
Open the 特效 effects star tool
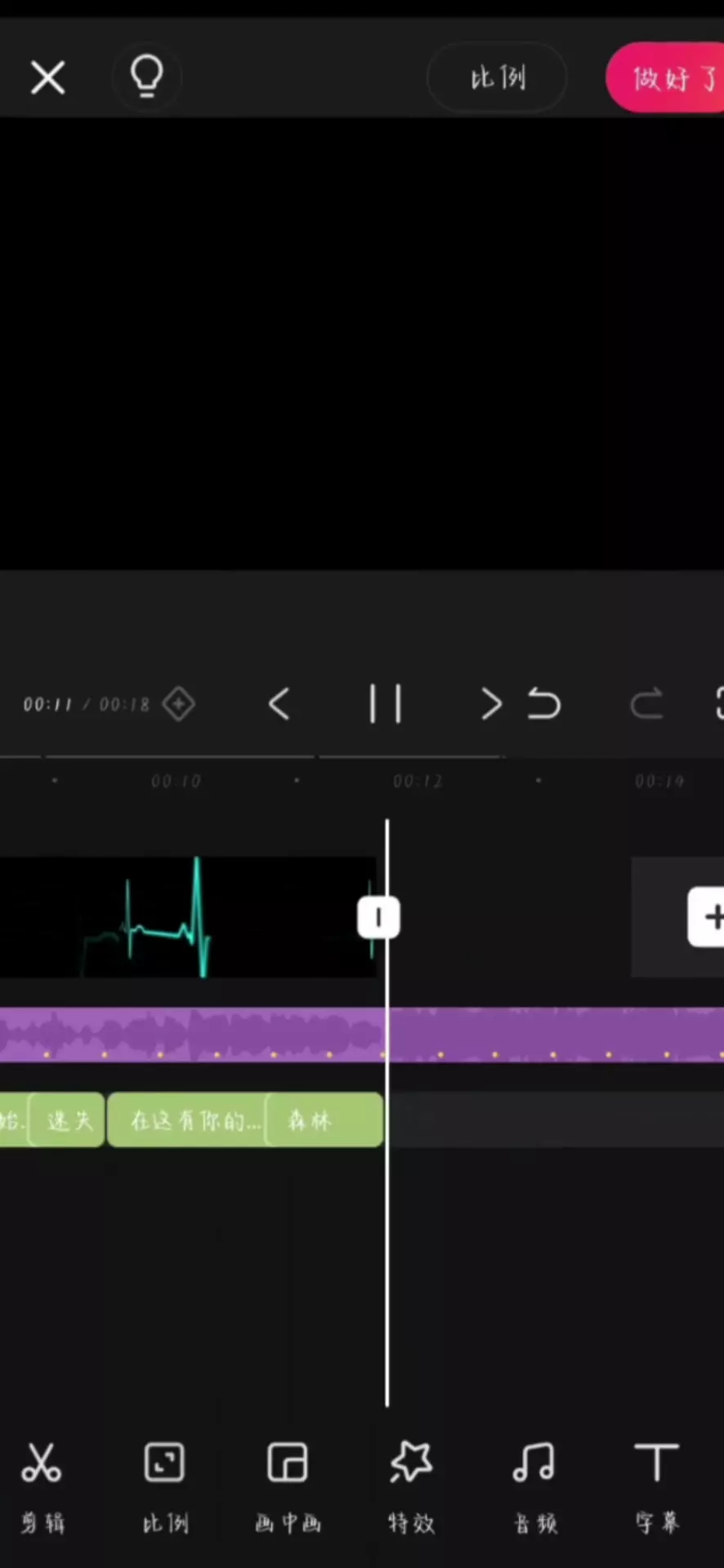pyautogui.click(x=411, y=1486)
